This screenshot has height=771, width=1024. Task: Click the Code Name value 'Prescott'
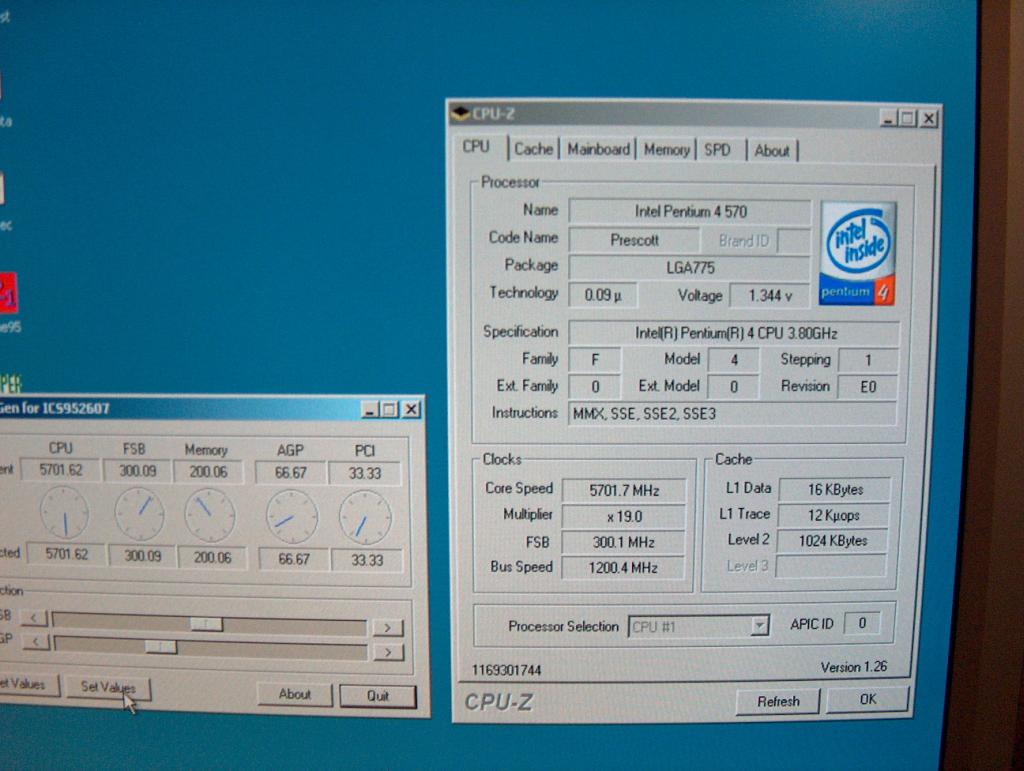(x=634, y=240)
